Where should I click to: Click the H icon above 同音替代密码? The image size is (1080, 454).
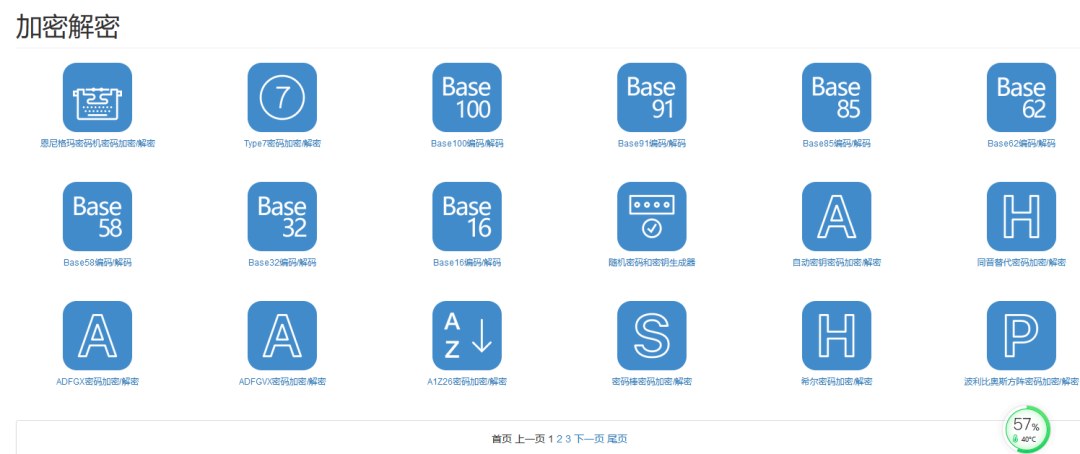(x=1021, y=216)
